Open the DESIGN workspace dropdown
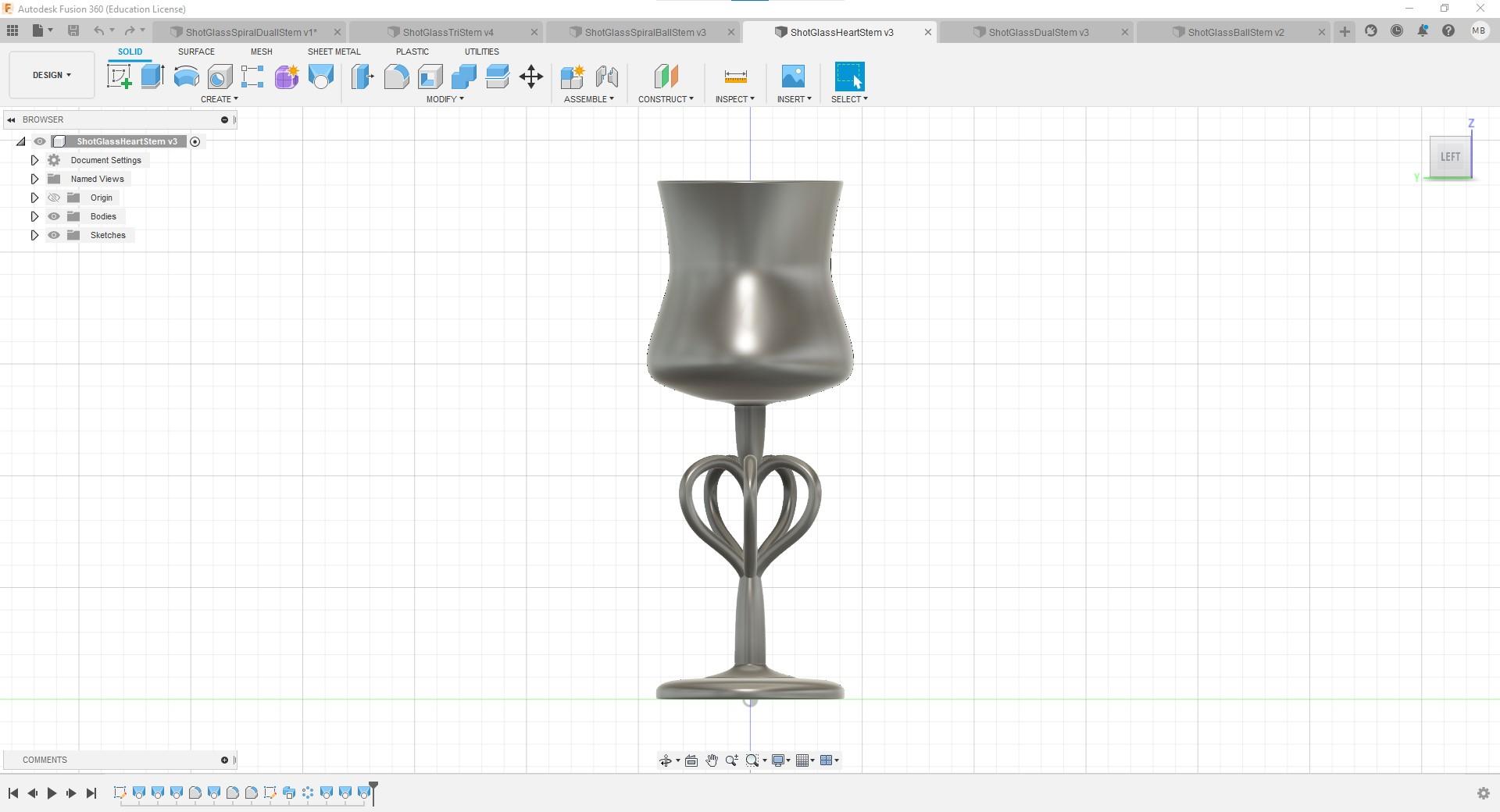 pyautogui.click(x=52, y=75)
